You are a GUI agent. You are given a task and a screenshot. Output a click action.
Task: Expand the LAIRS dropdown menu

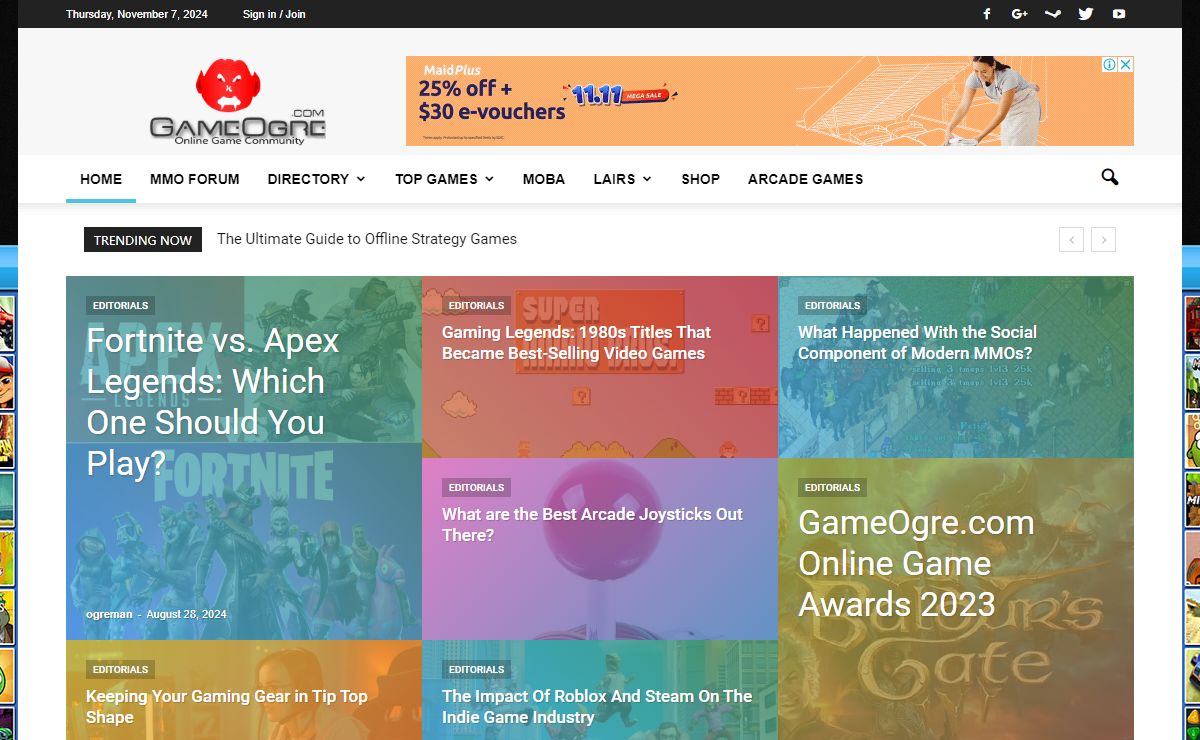point(622,179)
